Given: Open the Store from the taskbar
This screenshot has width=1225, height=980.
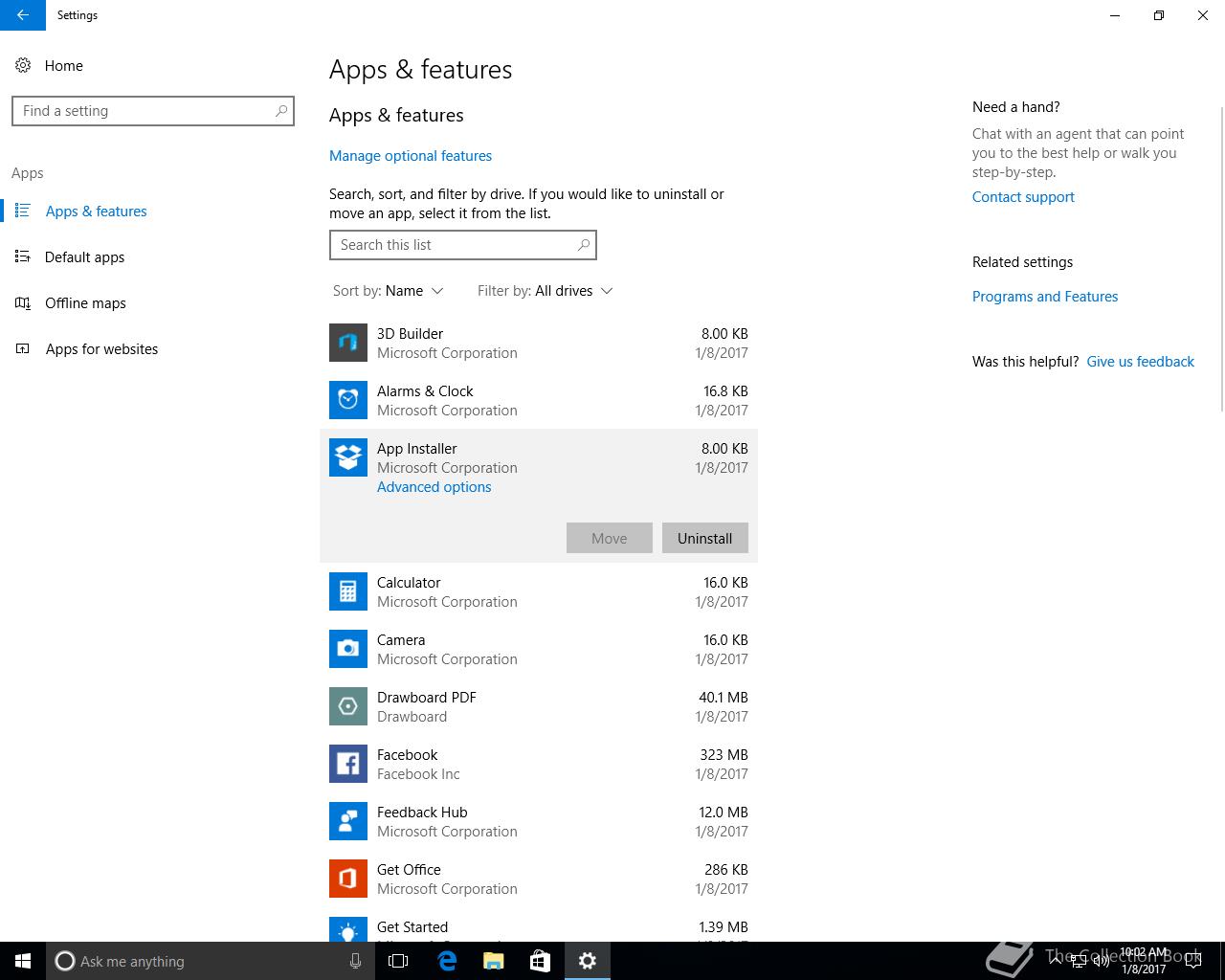Looking at the screenshot, I should [x=540, y=961].
